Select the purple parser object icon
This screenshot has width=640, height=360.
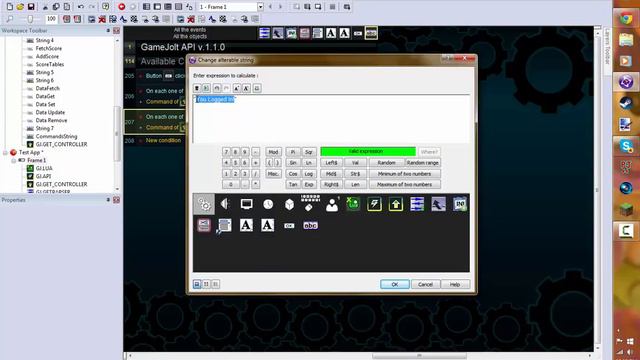[438, 204]
